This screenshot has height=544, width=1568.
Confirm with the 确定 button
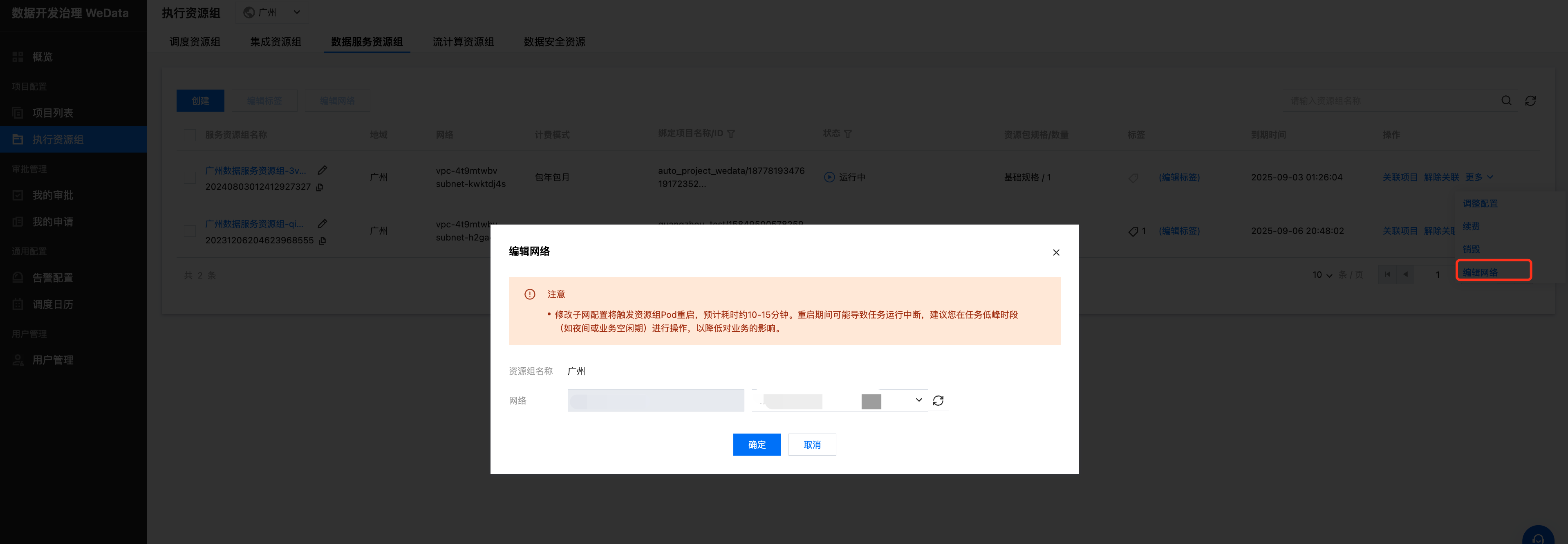click(x=757, y=445)
